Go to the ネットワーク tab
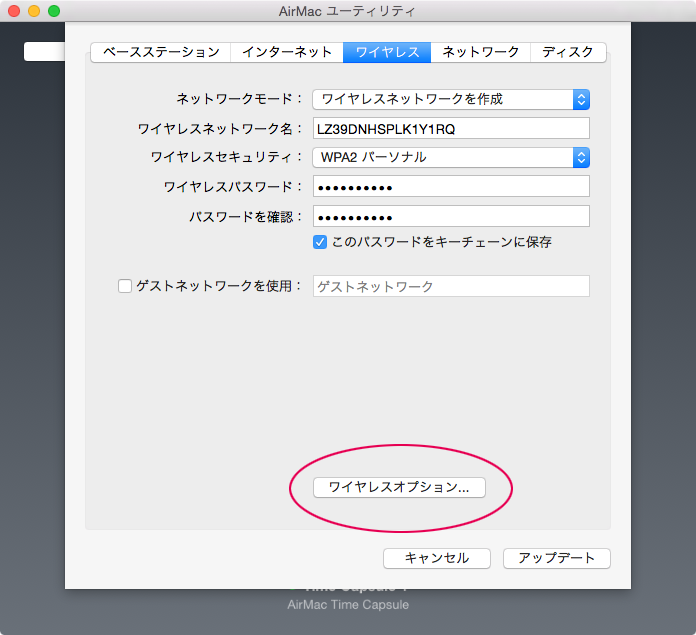 tap(481, 52)
